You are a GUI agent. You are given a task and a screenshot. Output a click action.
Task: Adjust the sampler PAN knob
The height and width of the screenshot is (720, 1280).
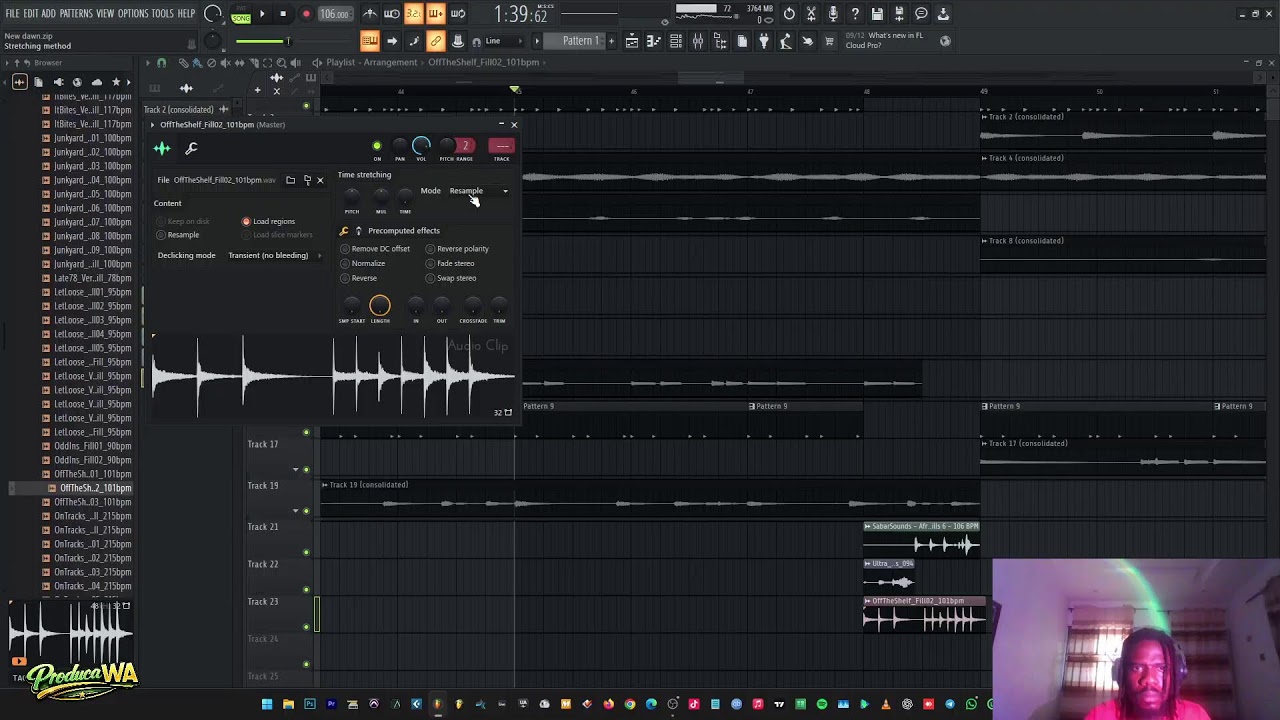(400, 146)
